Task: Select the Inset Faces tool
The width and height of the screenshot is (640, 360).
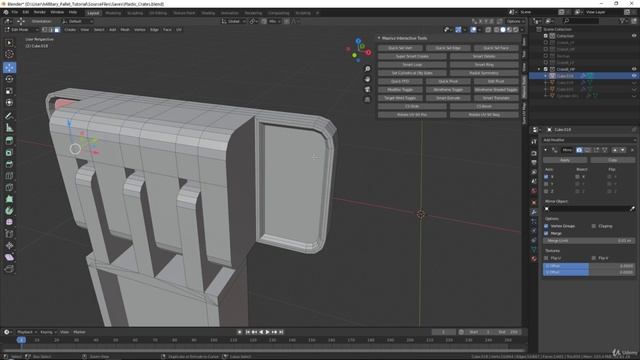Action: coord(9,152)
